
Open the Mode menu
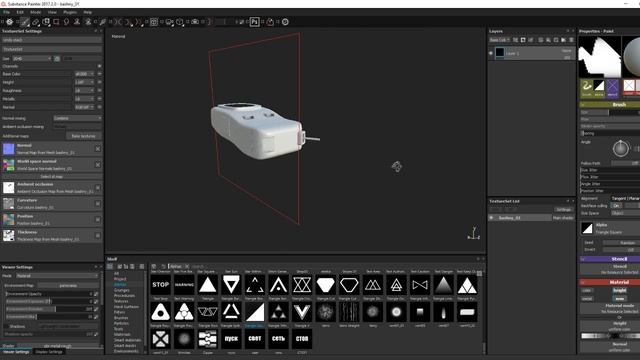click(36, 12)
